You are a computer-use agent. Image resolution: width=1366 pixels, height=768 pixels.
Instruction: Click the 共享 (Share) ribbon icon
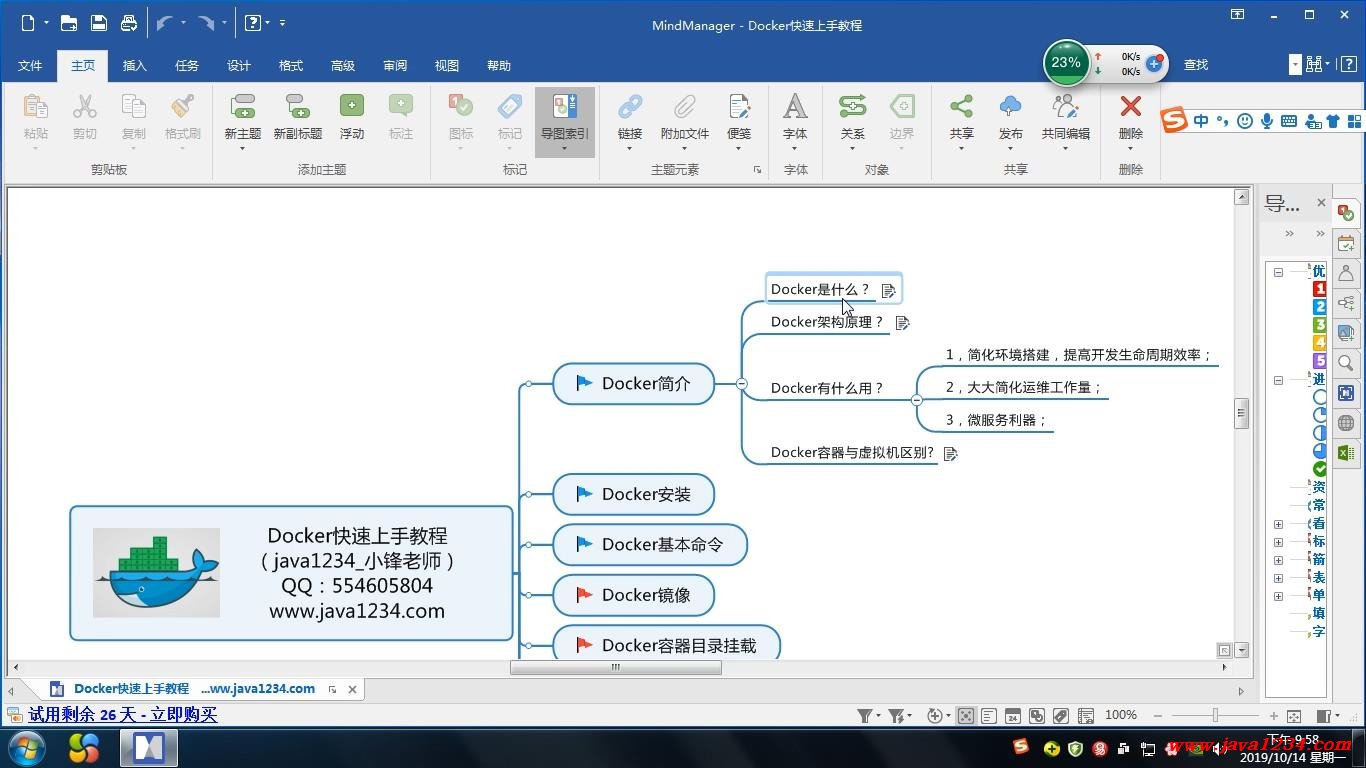tap(961, 106)
